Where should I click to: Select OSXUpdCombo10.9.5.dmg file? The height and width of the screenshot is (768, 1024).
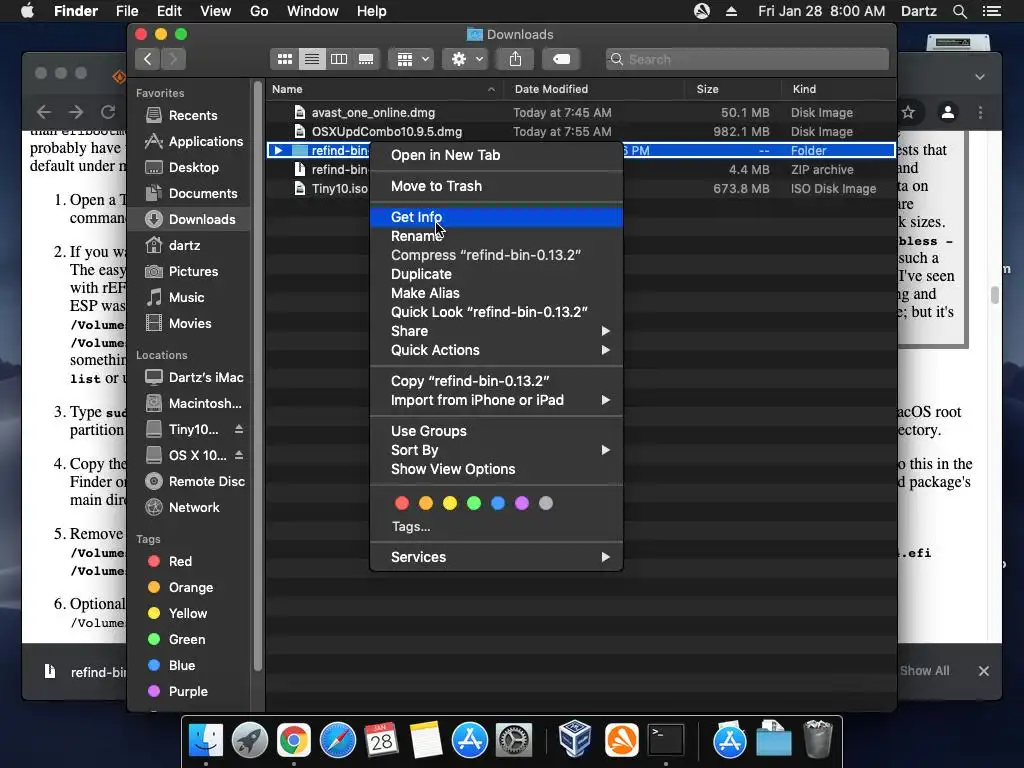click(581, 131)
